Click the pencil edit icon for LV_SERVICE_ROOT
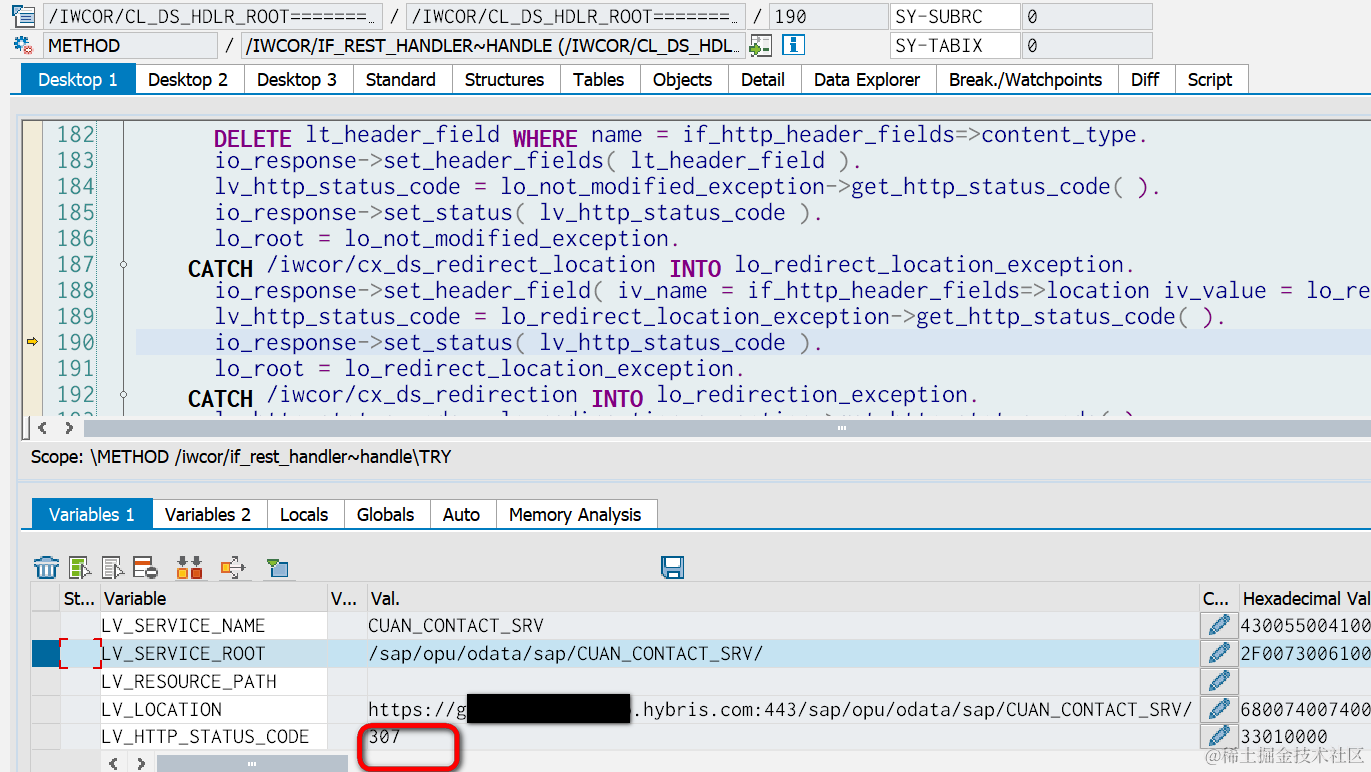The height and width of the screenshot is (772, 1371). [1218, 653]
